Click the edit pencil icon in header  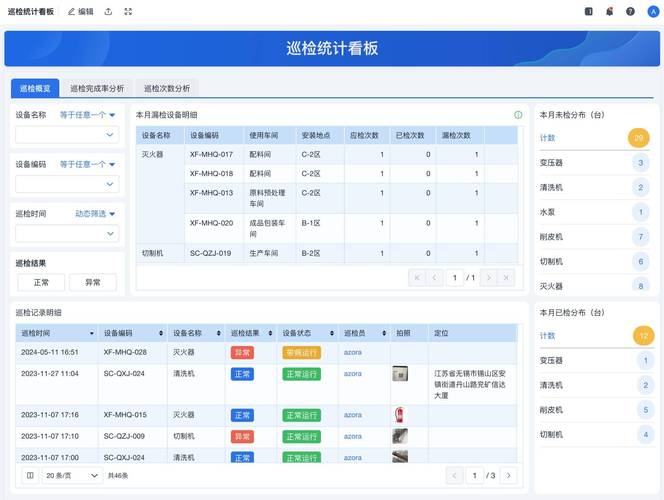click(71, 12)
